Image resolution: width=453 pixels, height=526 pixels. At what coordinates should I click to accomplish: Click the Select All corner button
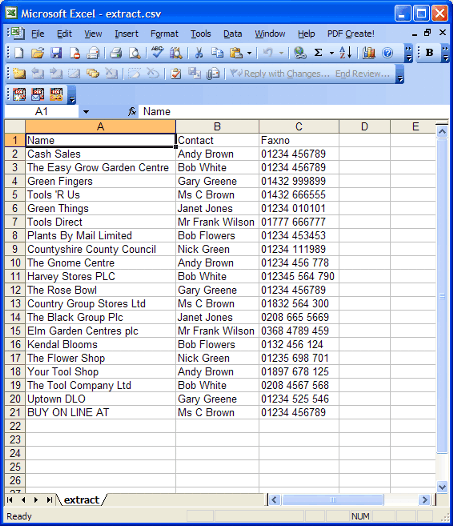click(15, 127)
